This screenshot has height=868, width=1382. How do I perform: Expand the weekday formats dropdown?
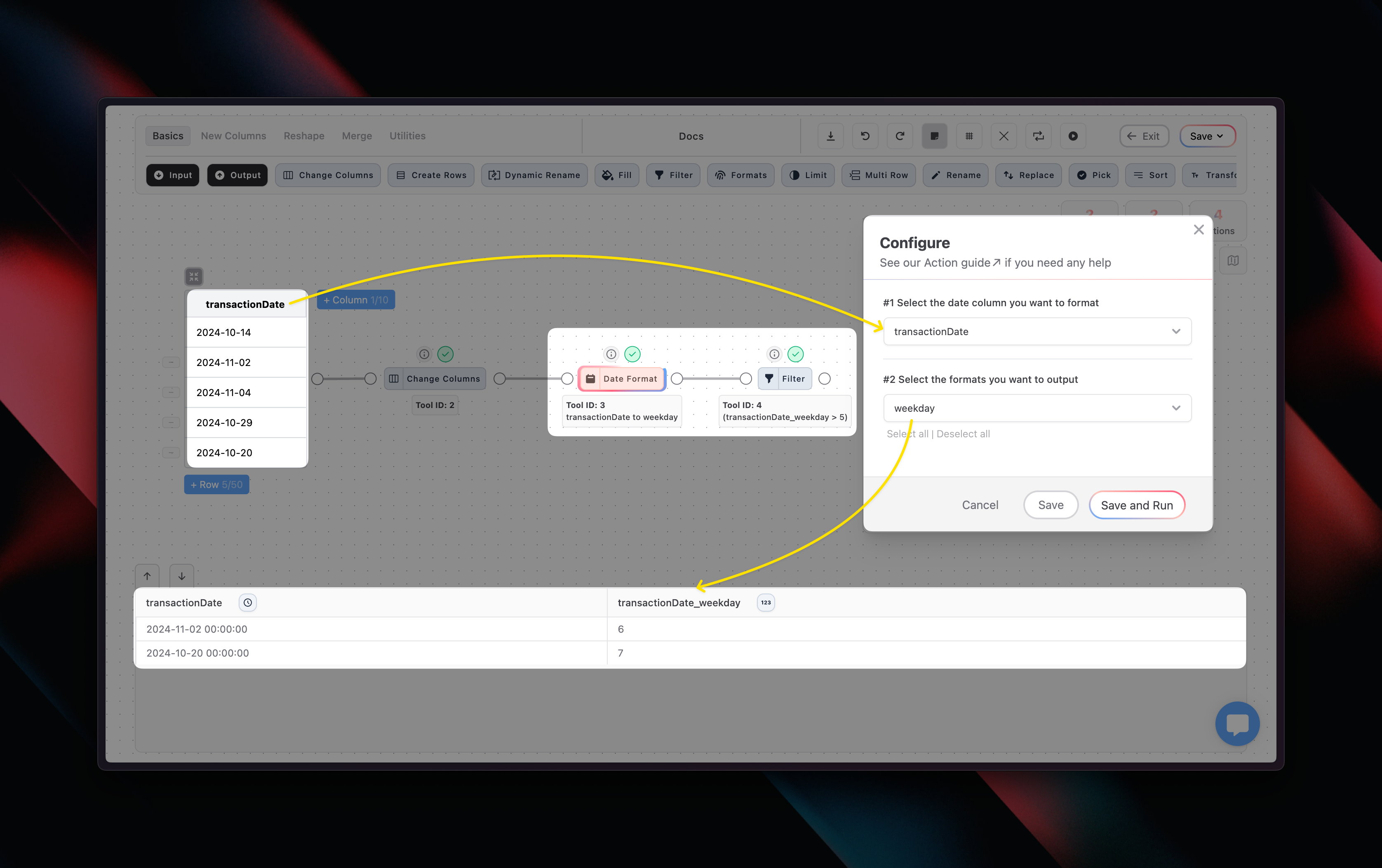[1036, 408]
